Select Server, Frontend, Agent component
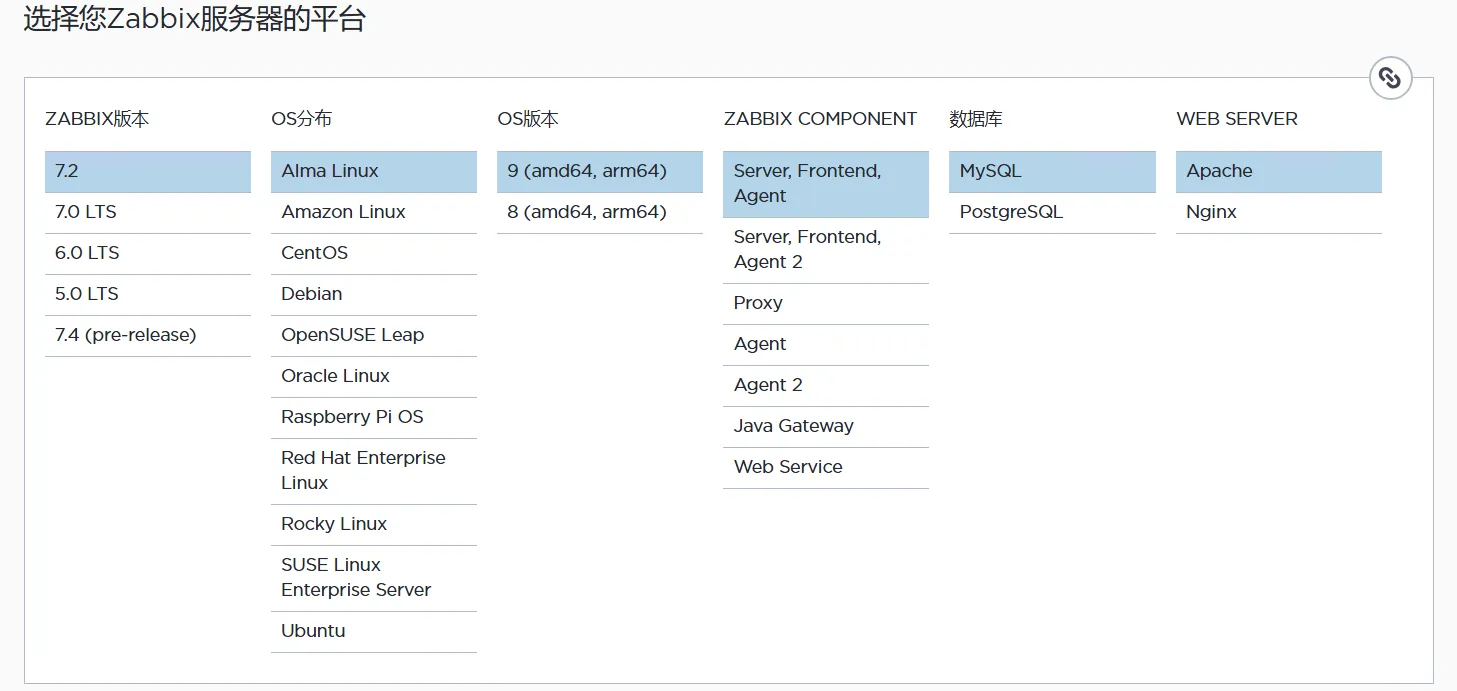1457x691 pixels. click(x=826, y=184)
